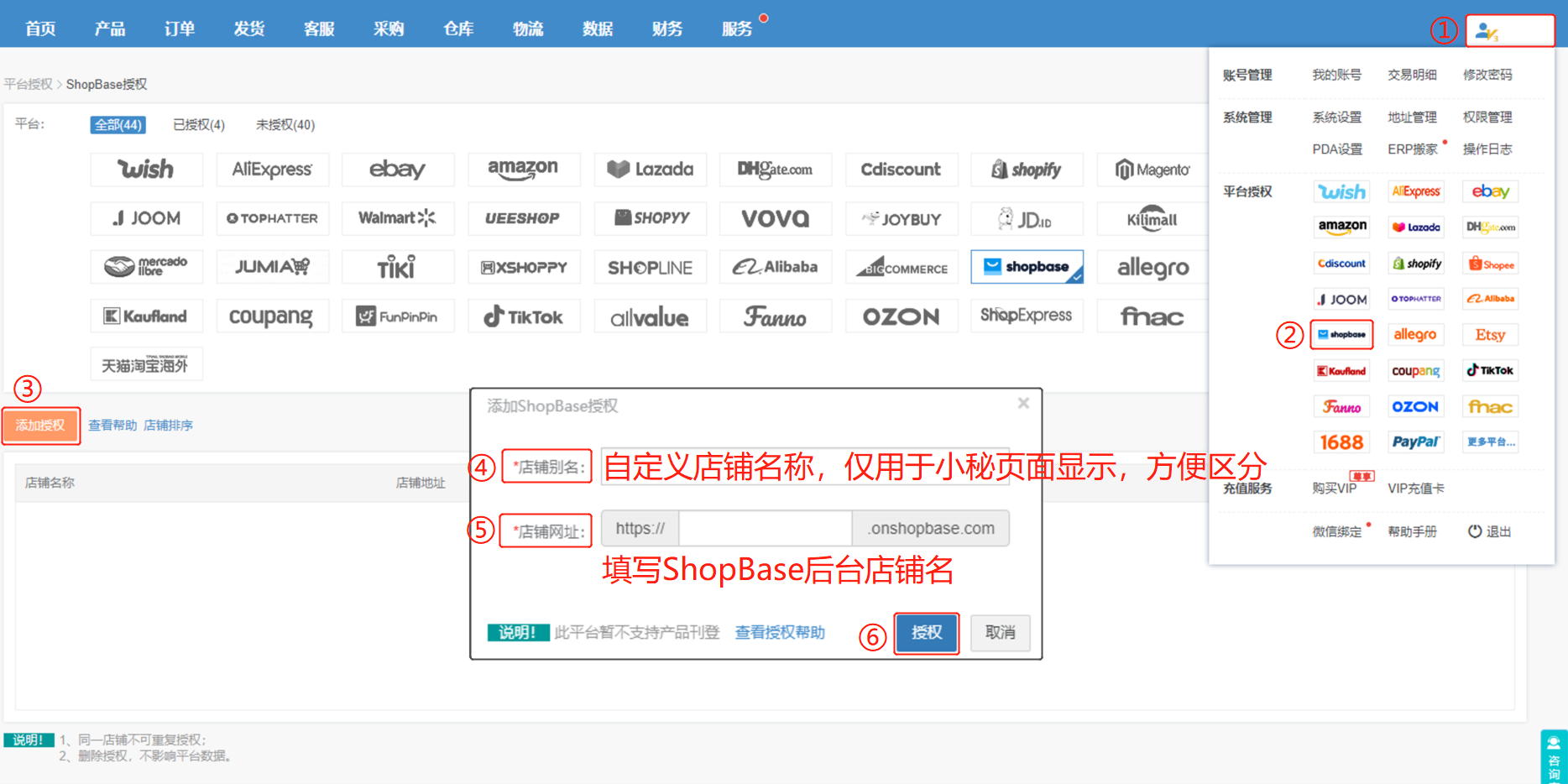
Task: Open 购买VIP in the panel
Action: pyautogui.click(x=1335, y=489)
